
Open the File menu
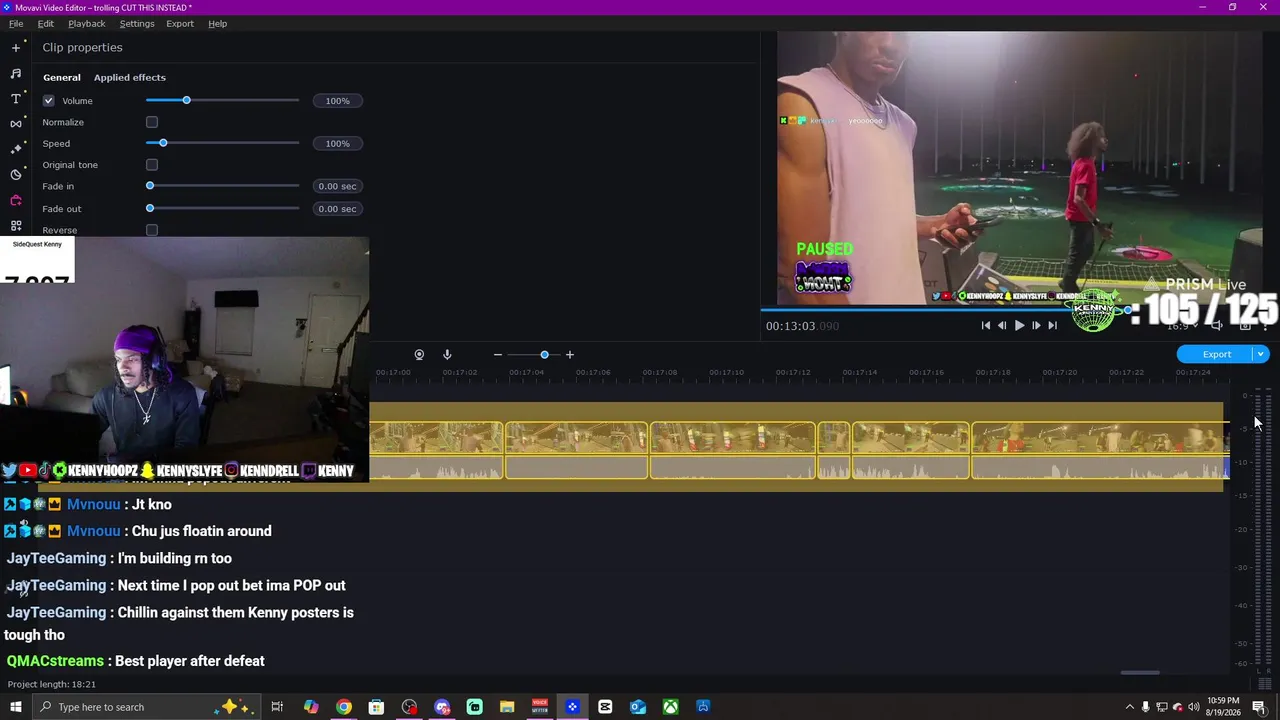coord(16,23)
